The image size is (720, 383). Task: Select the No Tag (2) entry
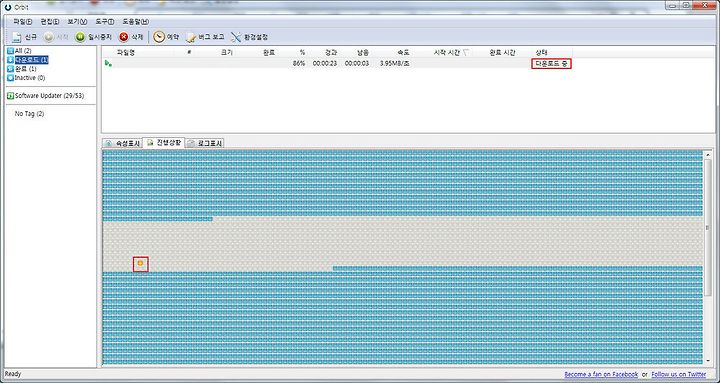29,113
